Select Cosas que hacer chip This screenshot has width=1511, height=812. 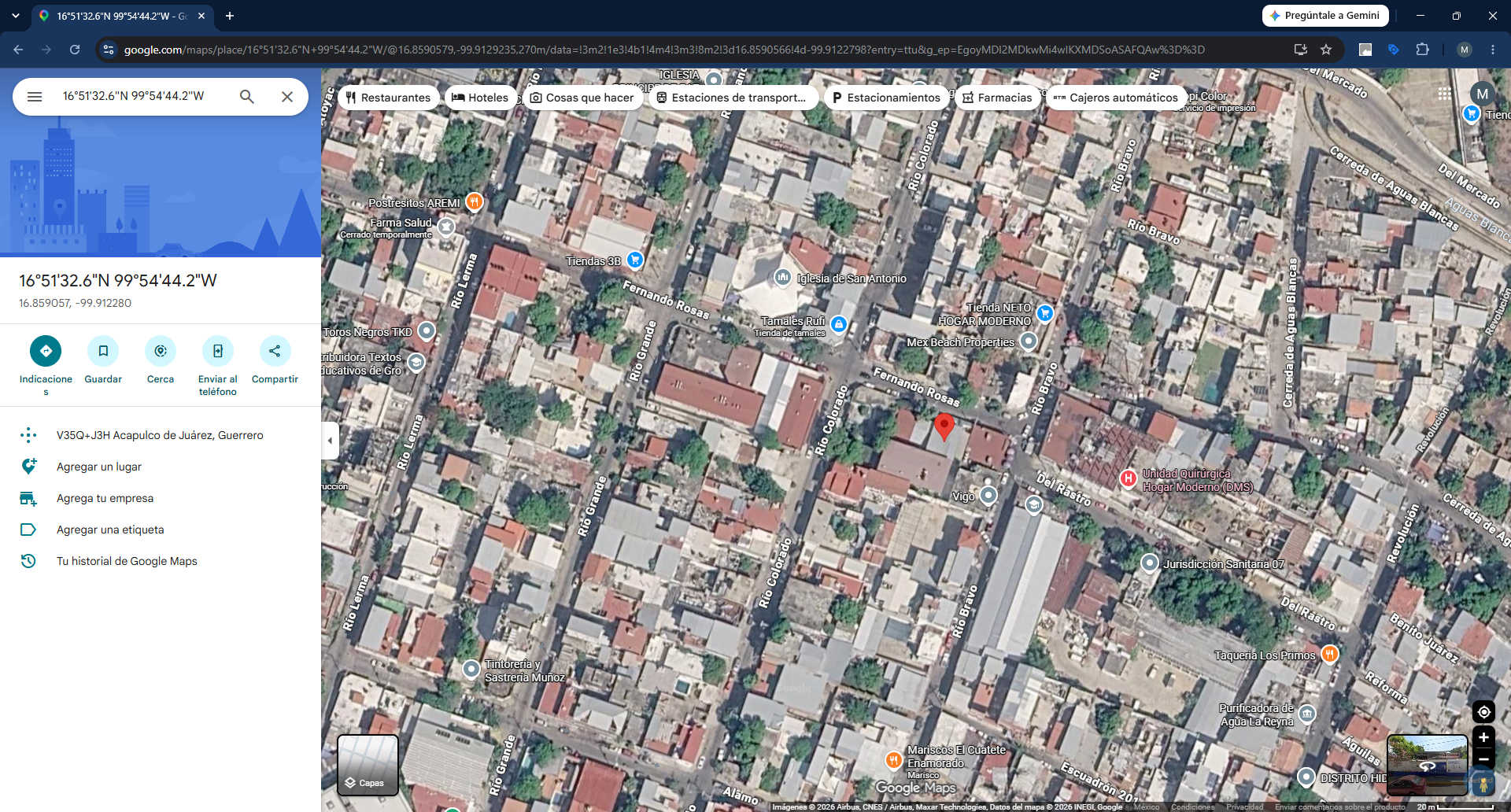[x=582, y=98]
